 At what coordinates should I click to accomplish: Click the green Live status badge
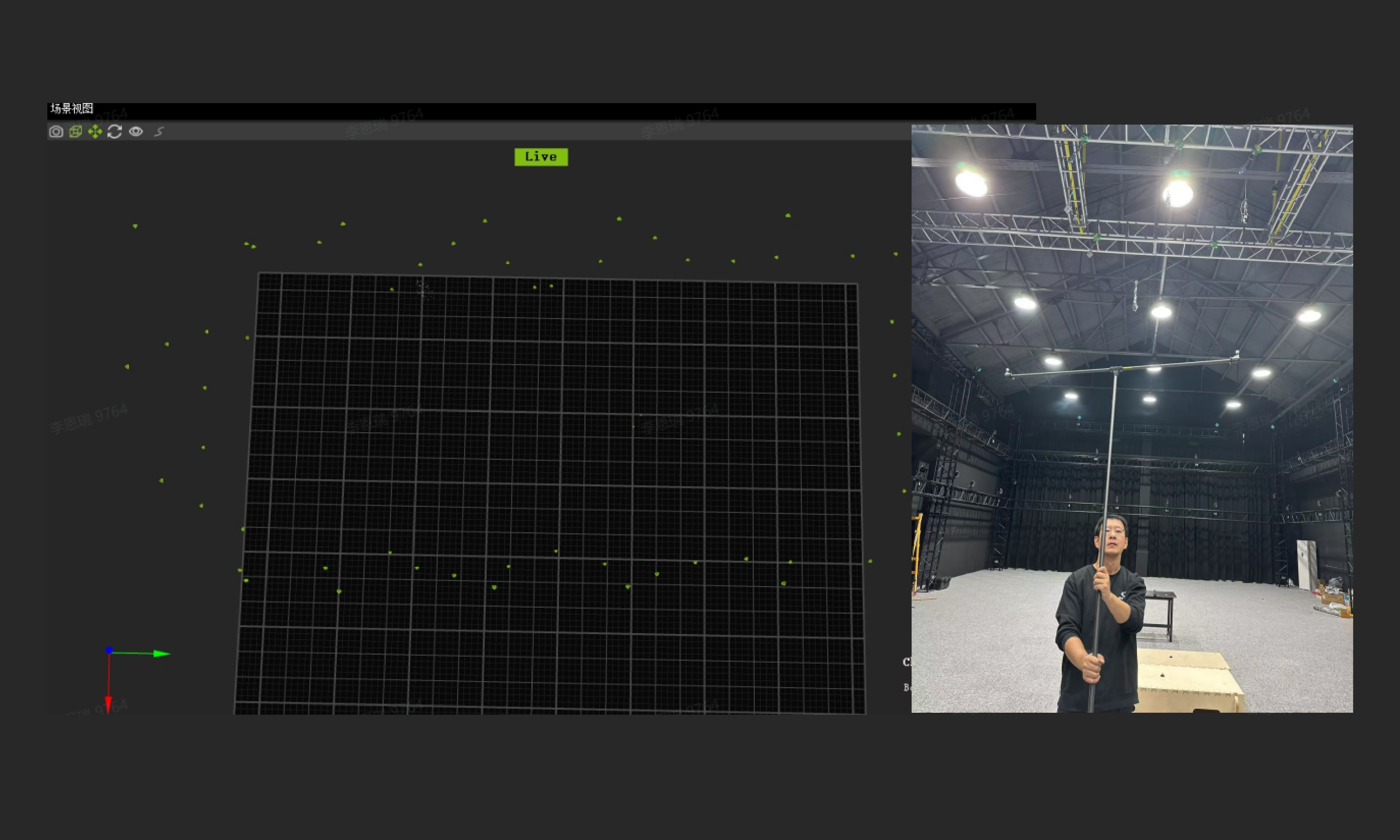pyautogui.click(x=541, y=157)
